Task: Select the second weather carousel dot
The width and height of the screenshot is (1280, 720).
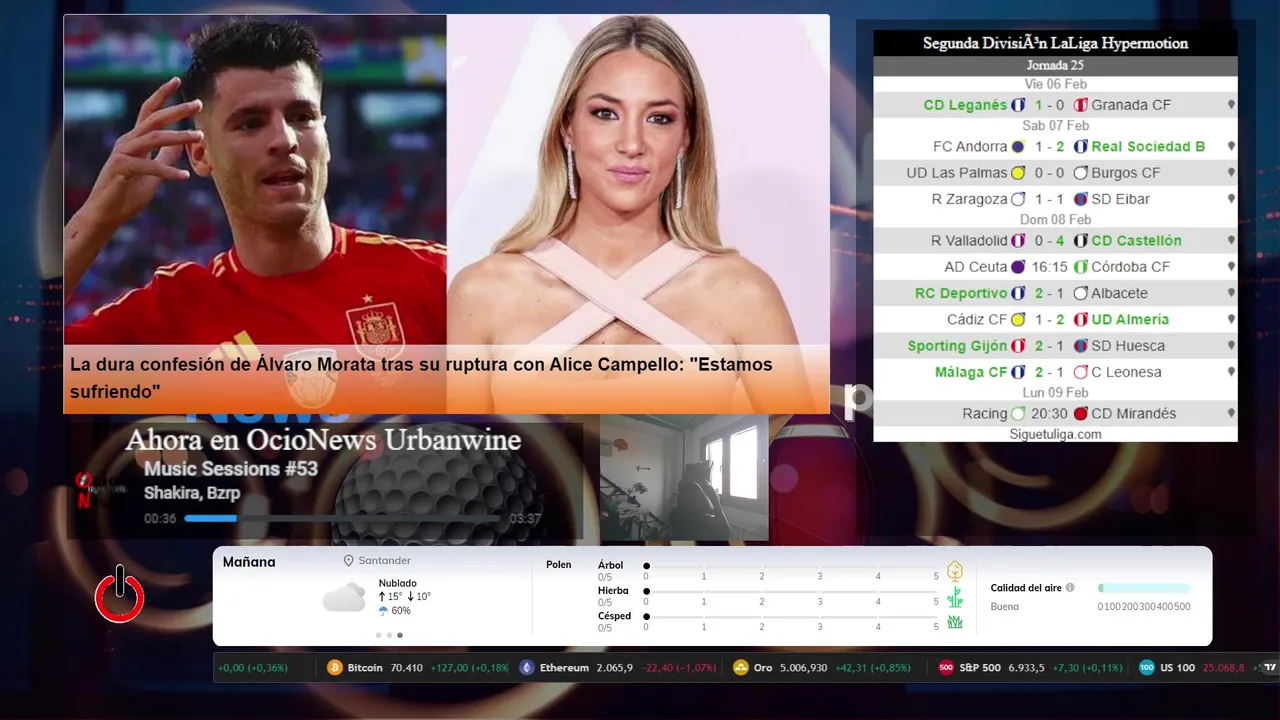Action: pos(389,635)
